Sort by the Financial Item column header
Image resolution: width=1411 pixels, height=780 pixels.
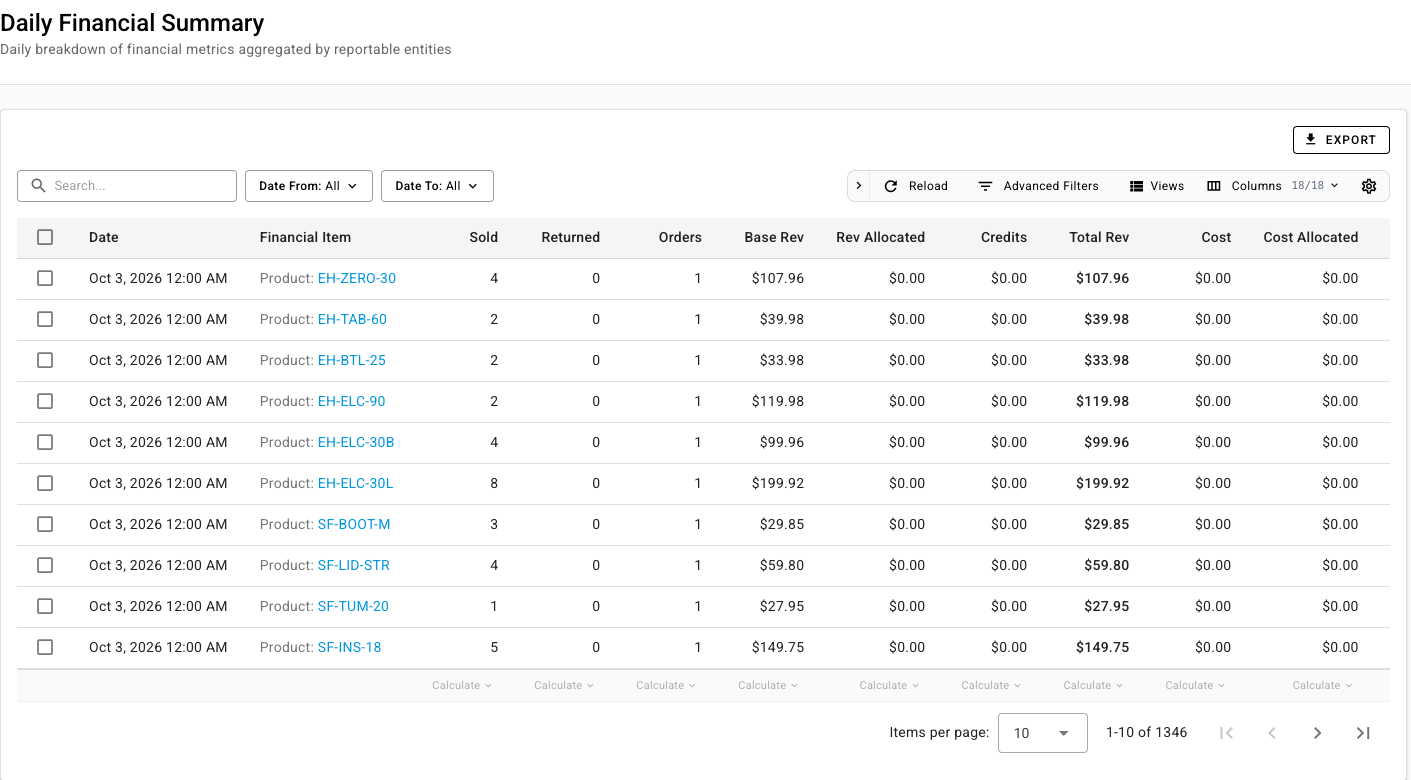point(305,237)
